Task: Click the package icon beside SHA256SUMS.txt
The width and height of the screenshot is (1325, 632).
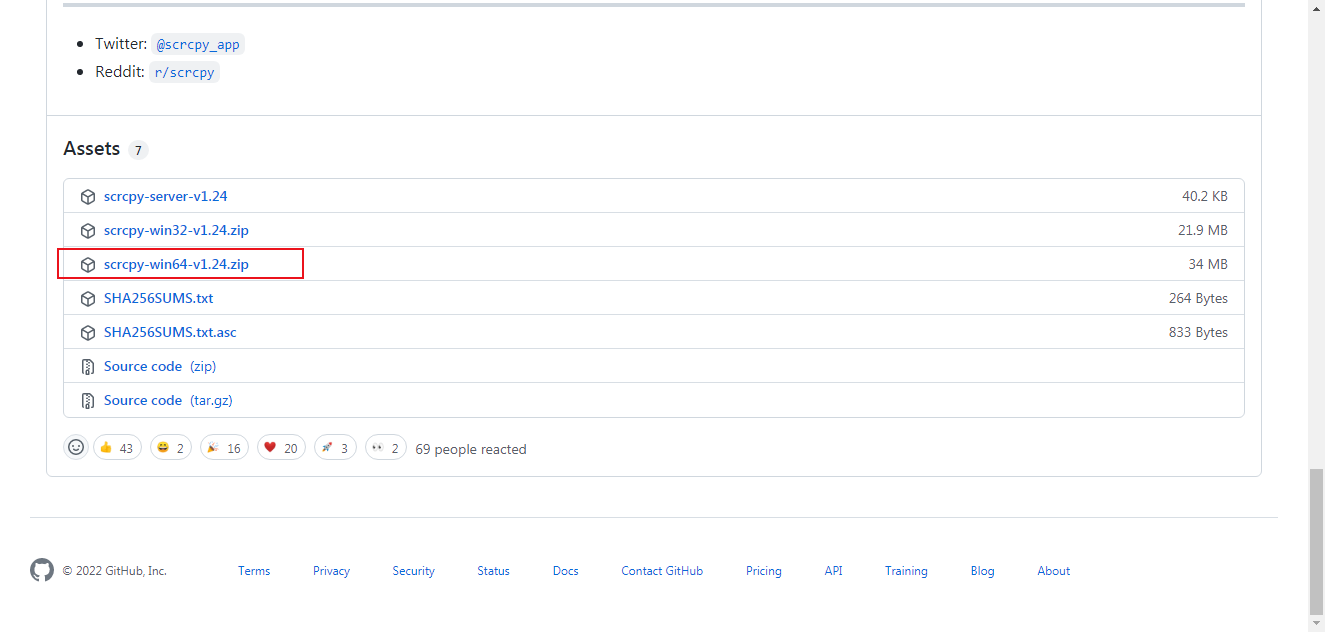Action: pos(88,299)
